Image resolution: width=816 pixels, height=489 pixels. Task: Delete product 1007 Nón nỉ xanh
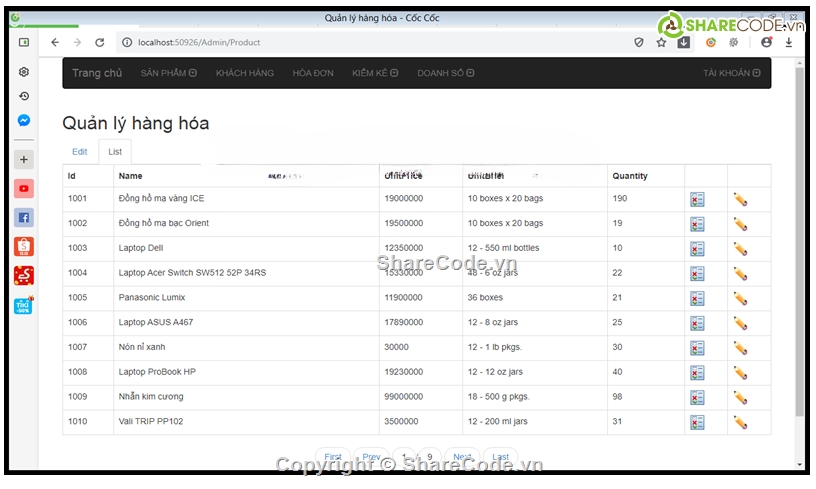click(697, 348)
